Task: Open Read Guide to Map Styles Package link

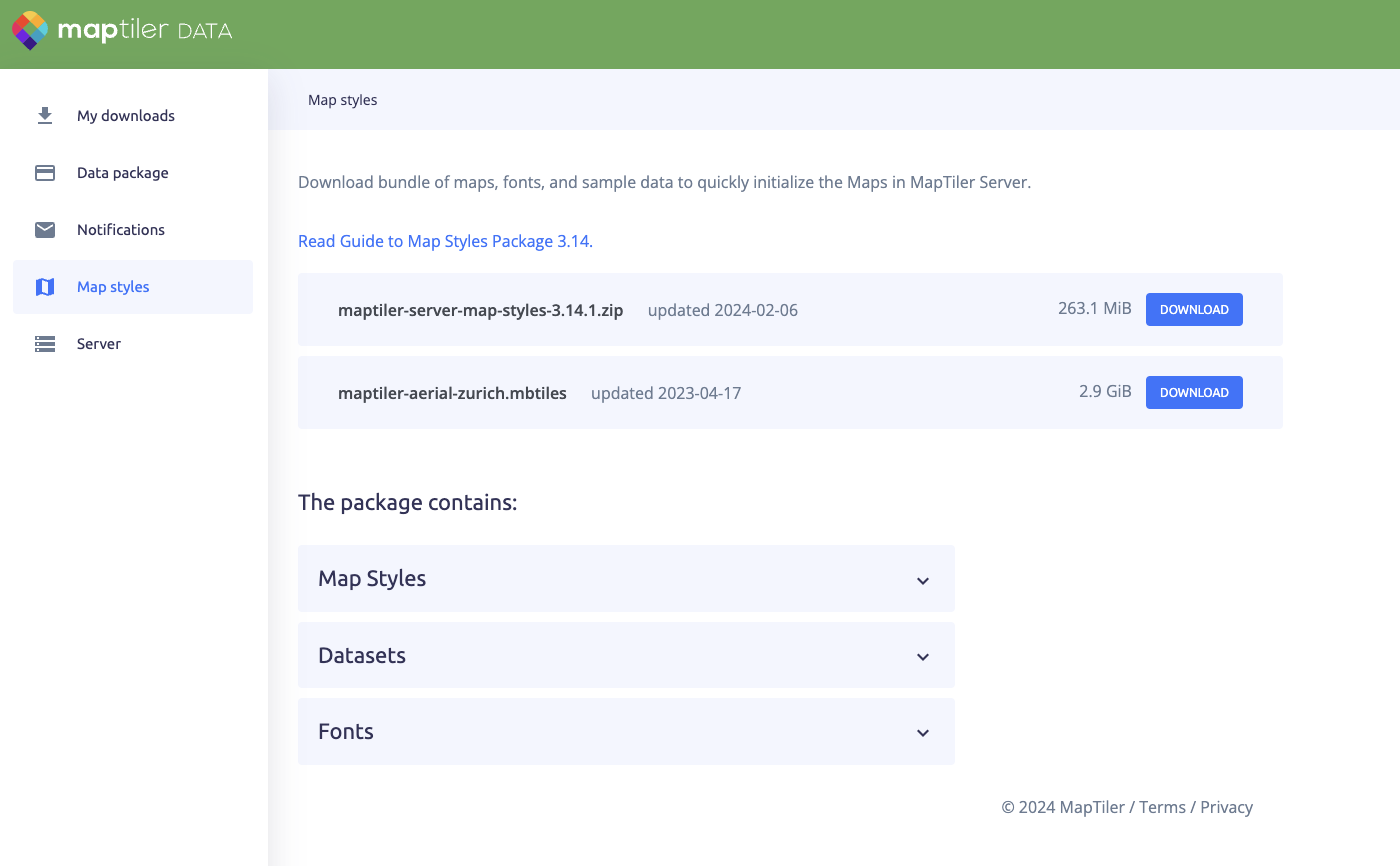Action: (x=444, y=241)
